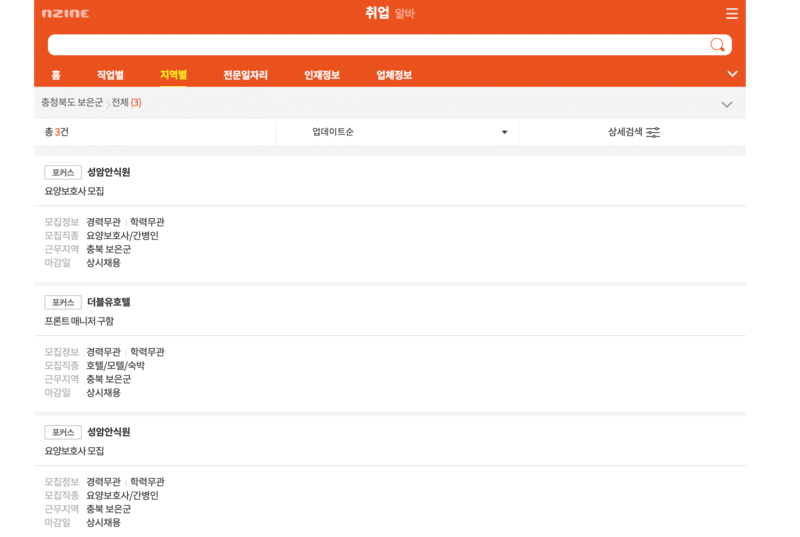Click the 상세검색 filter sliders icon
Image resolution: width=800 pixels, height=537 pixels.
pyautogui.click(x=653, y=132)
